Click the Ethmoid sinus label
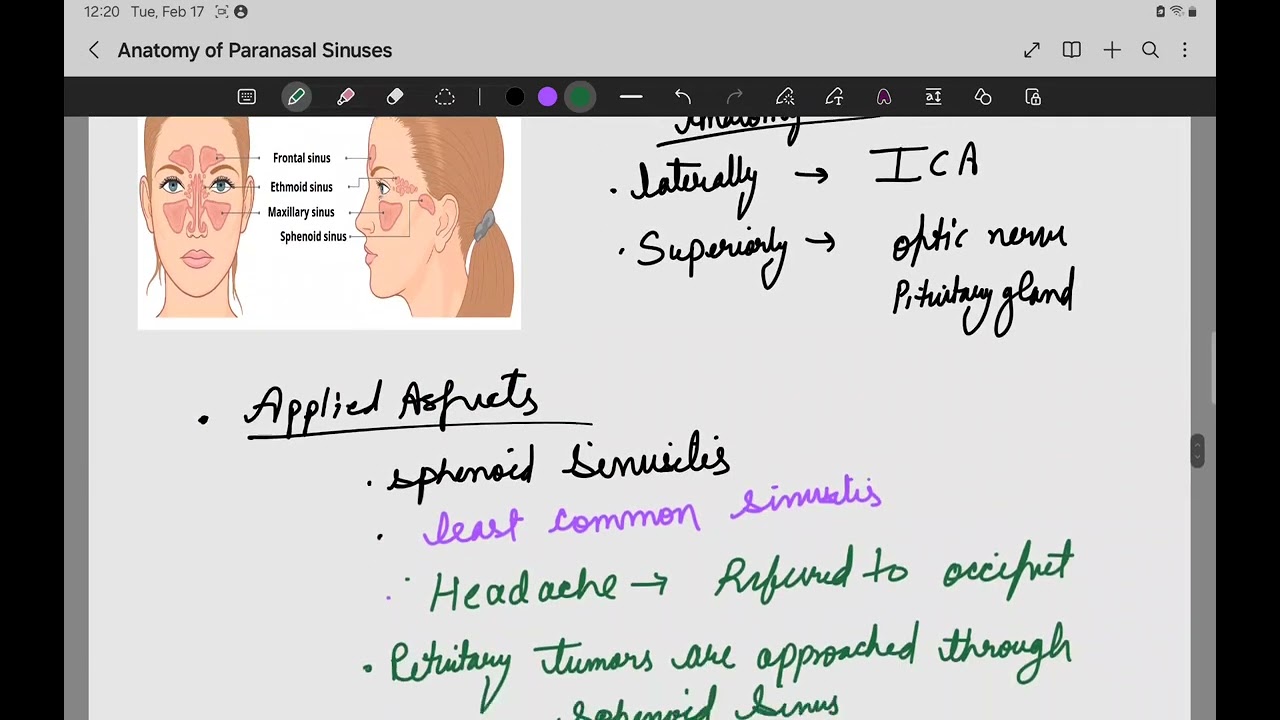1280x720 pixels. point(301,187)
